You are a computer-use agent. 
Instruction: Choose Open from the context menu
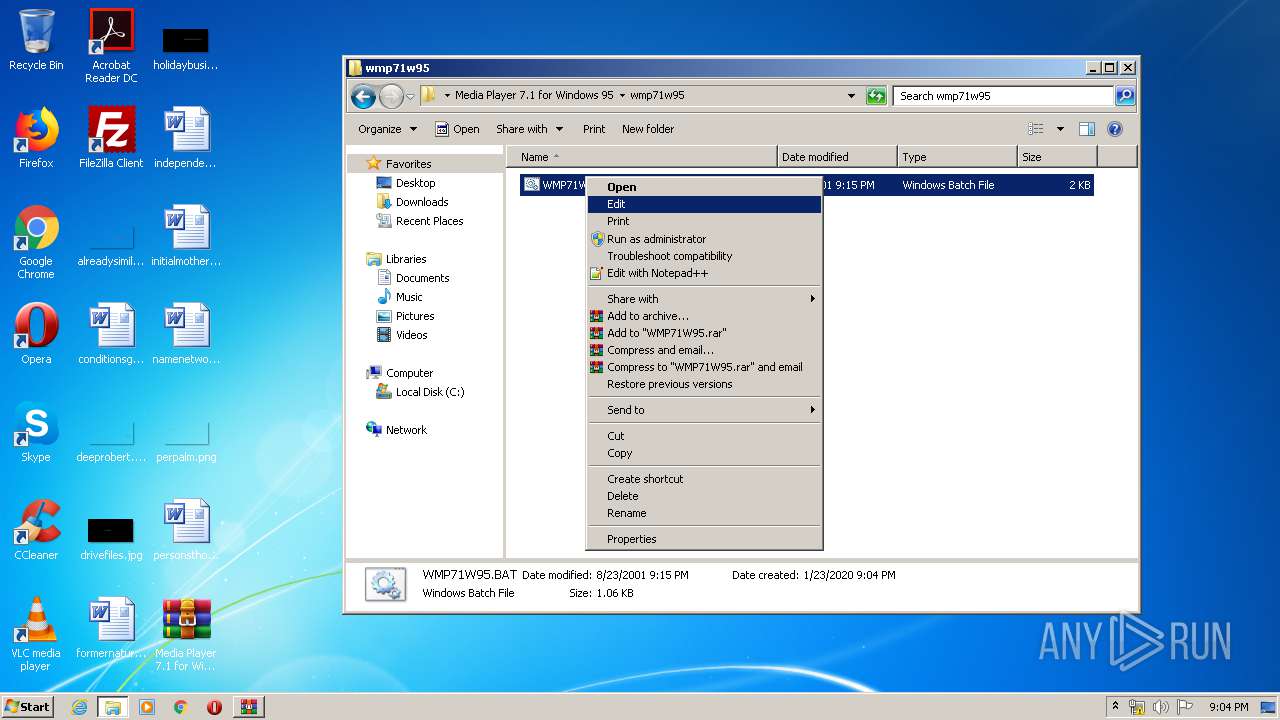click(704, 187)
